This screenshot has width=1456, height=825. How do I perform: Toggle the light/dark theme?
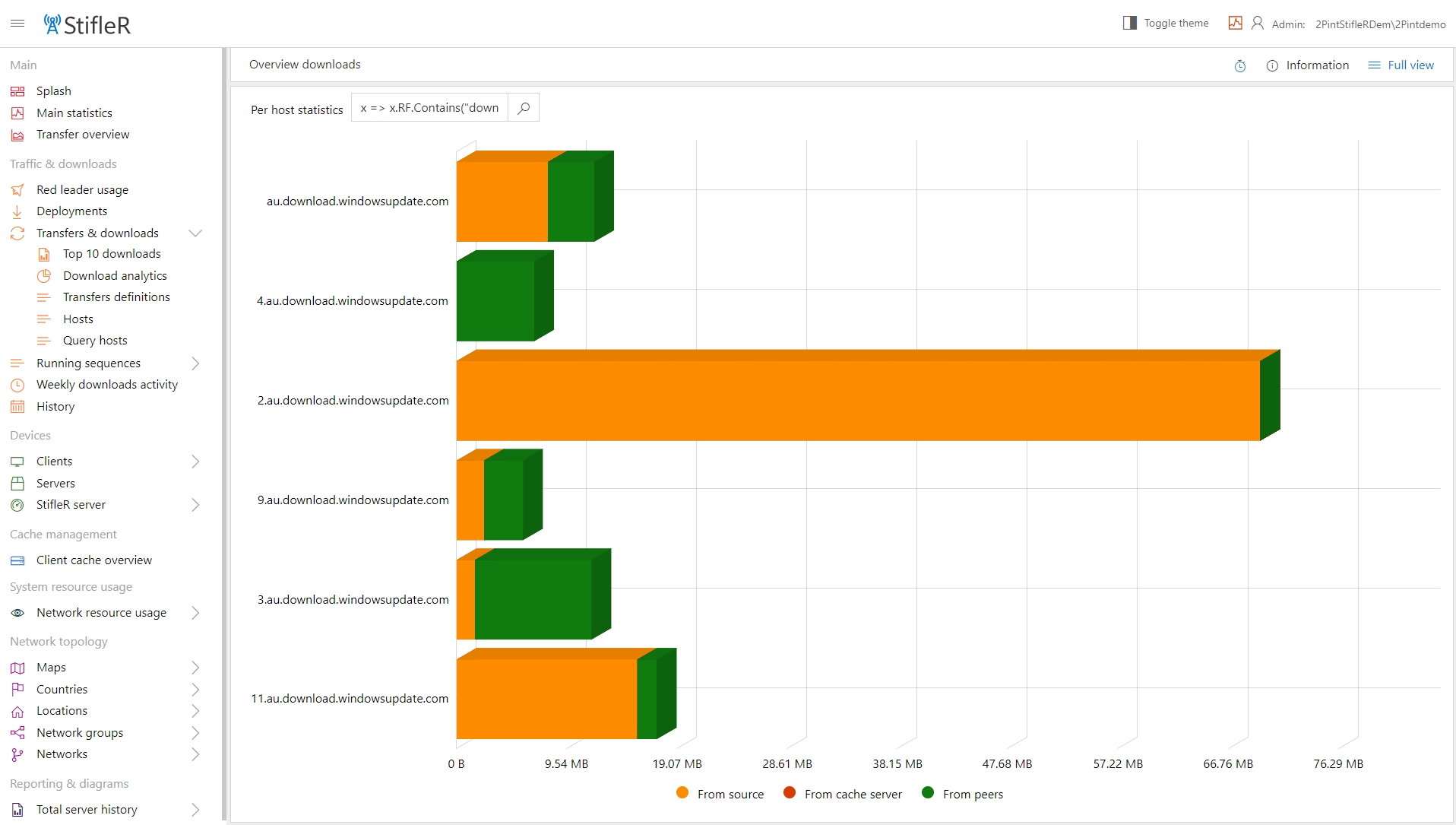tap(1166, 24)
